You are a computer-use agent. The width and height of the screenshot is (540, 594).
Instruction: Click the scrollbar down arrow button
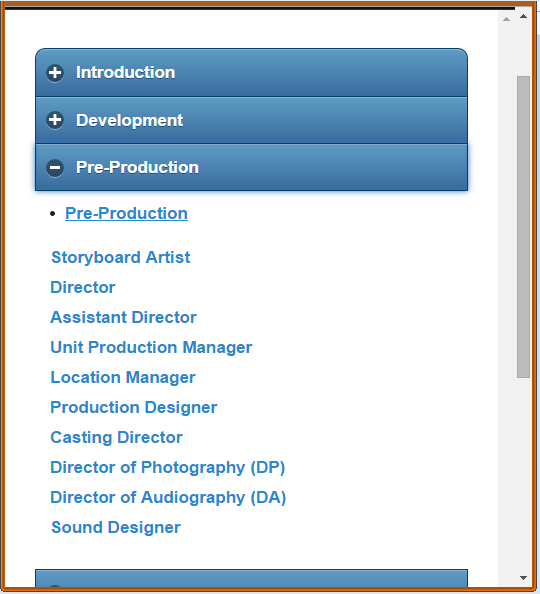point(523,578)
